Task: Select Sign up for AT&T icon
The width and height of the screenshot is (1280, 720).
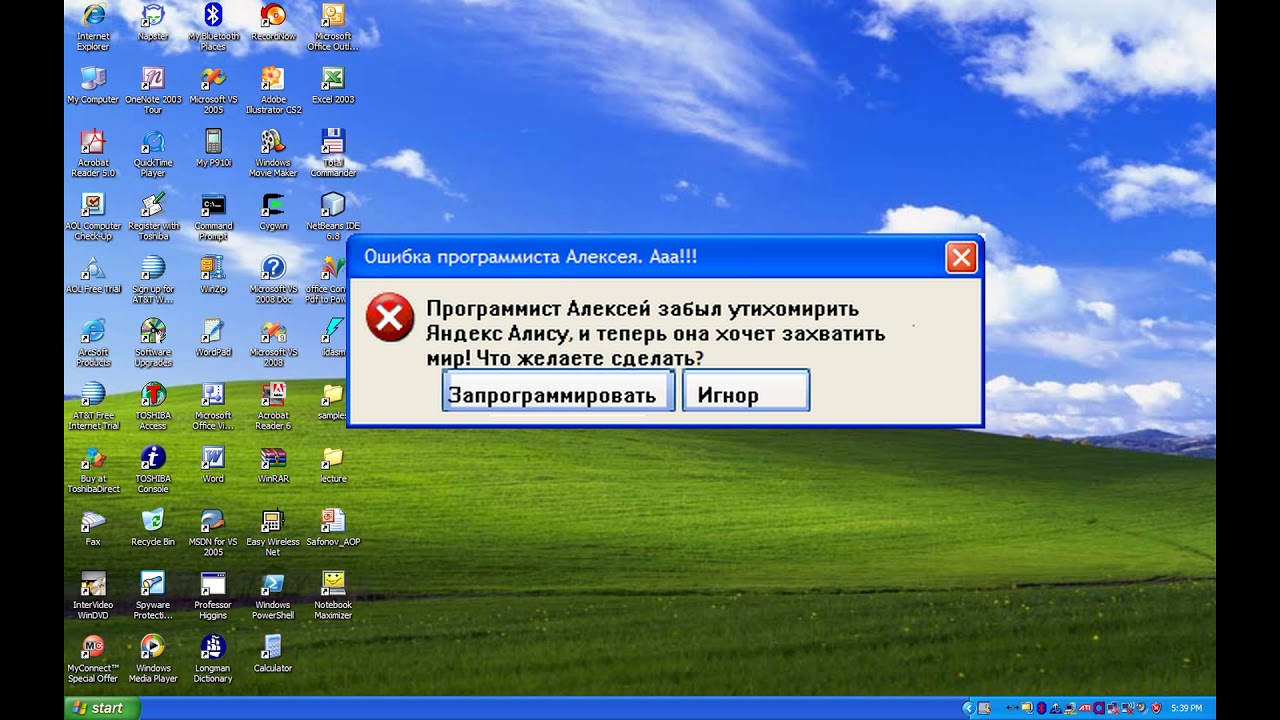Action: coord(153,279)
